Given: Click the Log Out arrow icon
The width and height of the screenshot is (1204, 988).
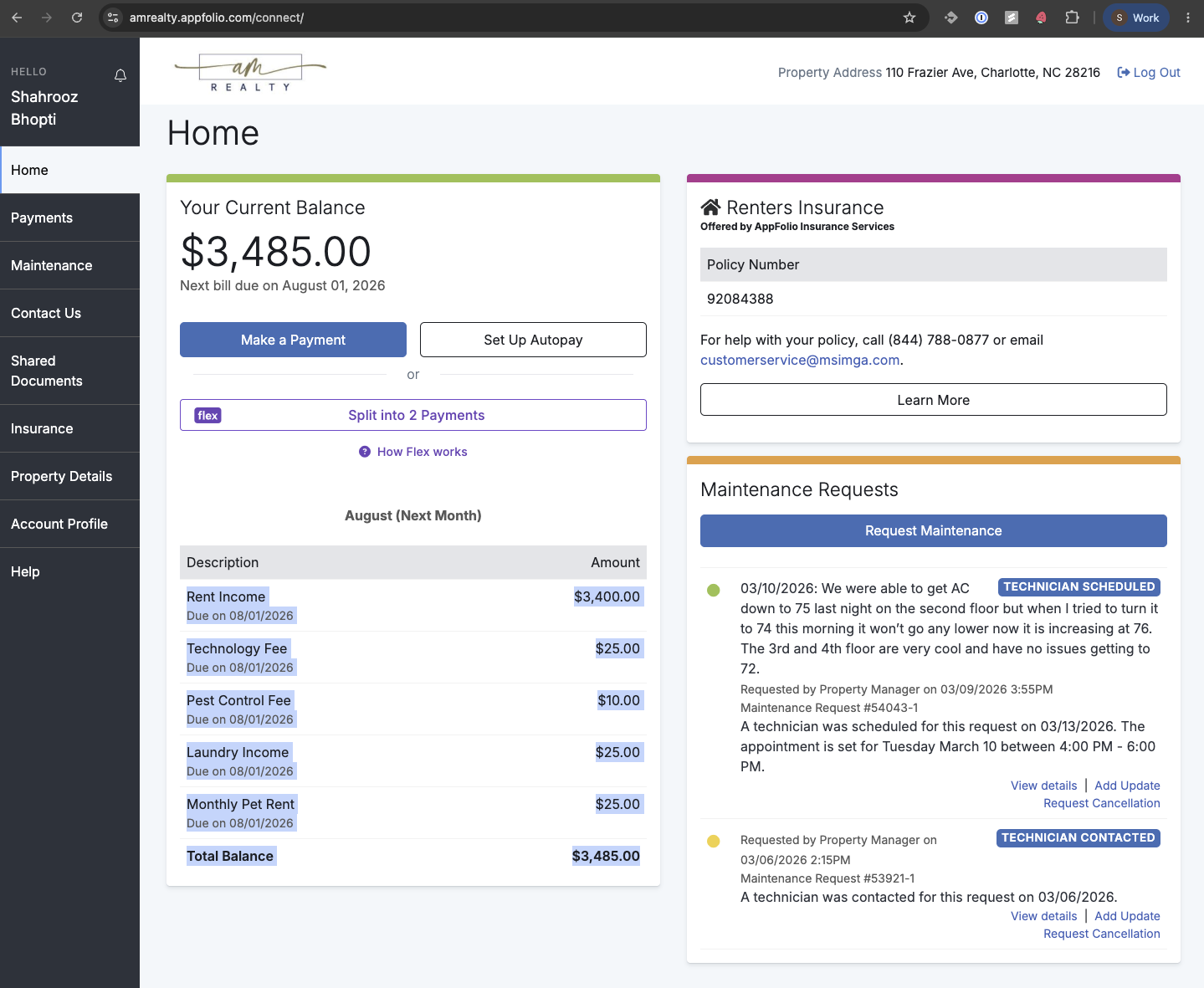Looking at the screenshot, I should pos(1124,73).
